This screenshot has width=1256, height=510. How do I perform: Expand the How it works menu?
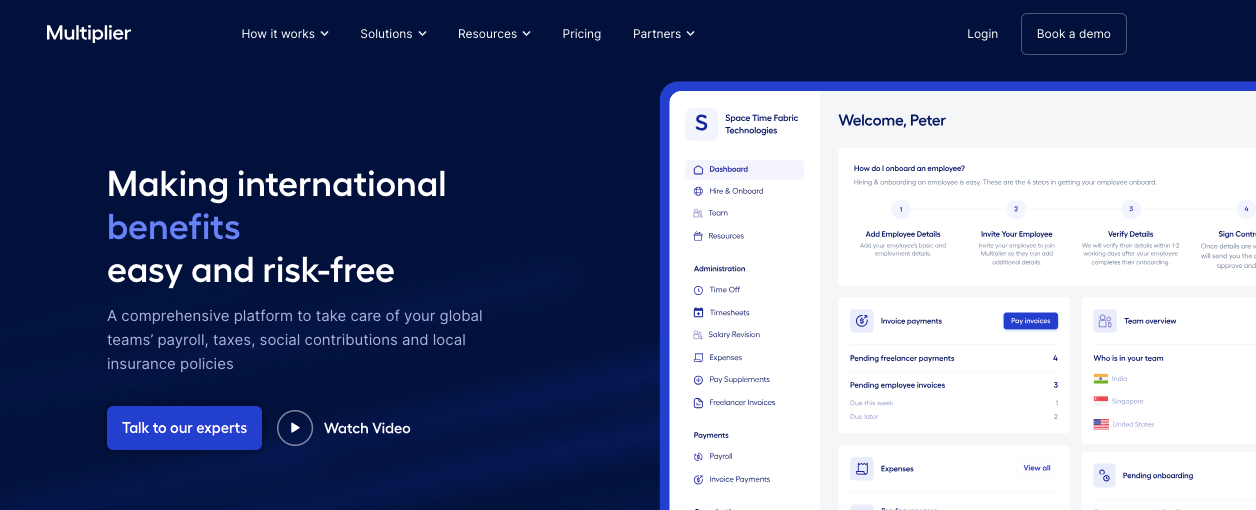285,34
